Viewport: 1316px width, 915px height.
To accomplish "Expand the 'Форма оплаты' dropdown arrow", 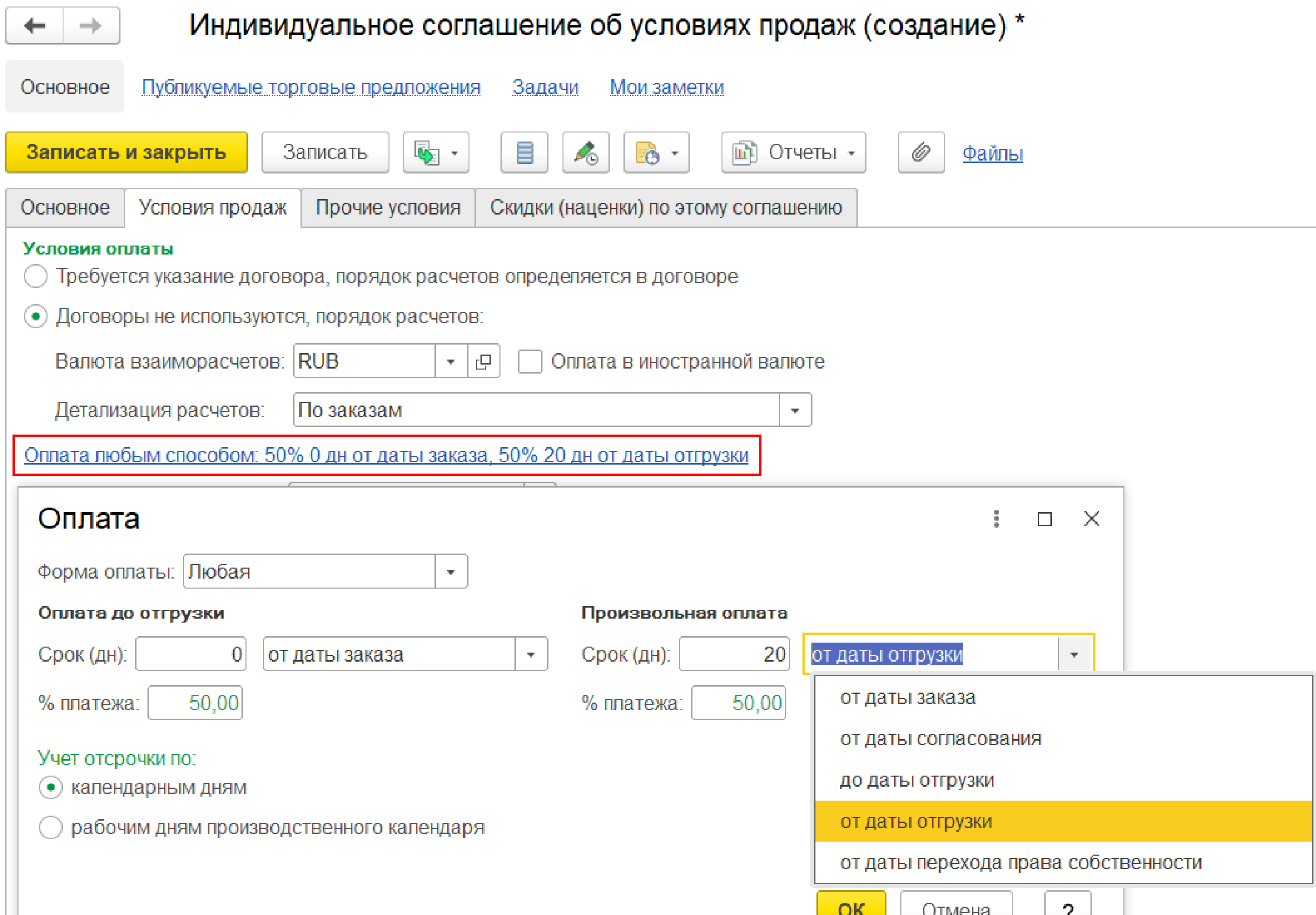I will click(x=451, y=572).
